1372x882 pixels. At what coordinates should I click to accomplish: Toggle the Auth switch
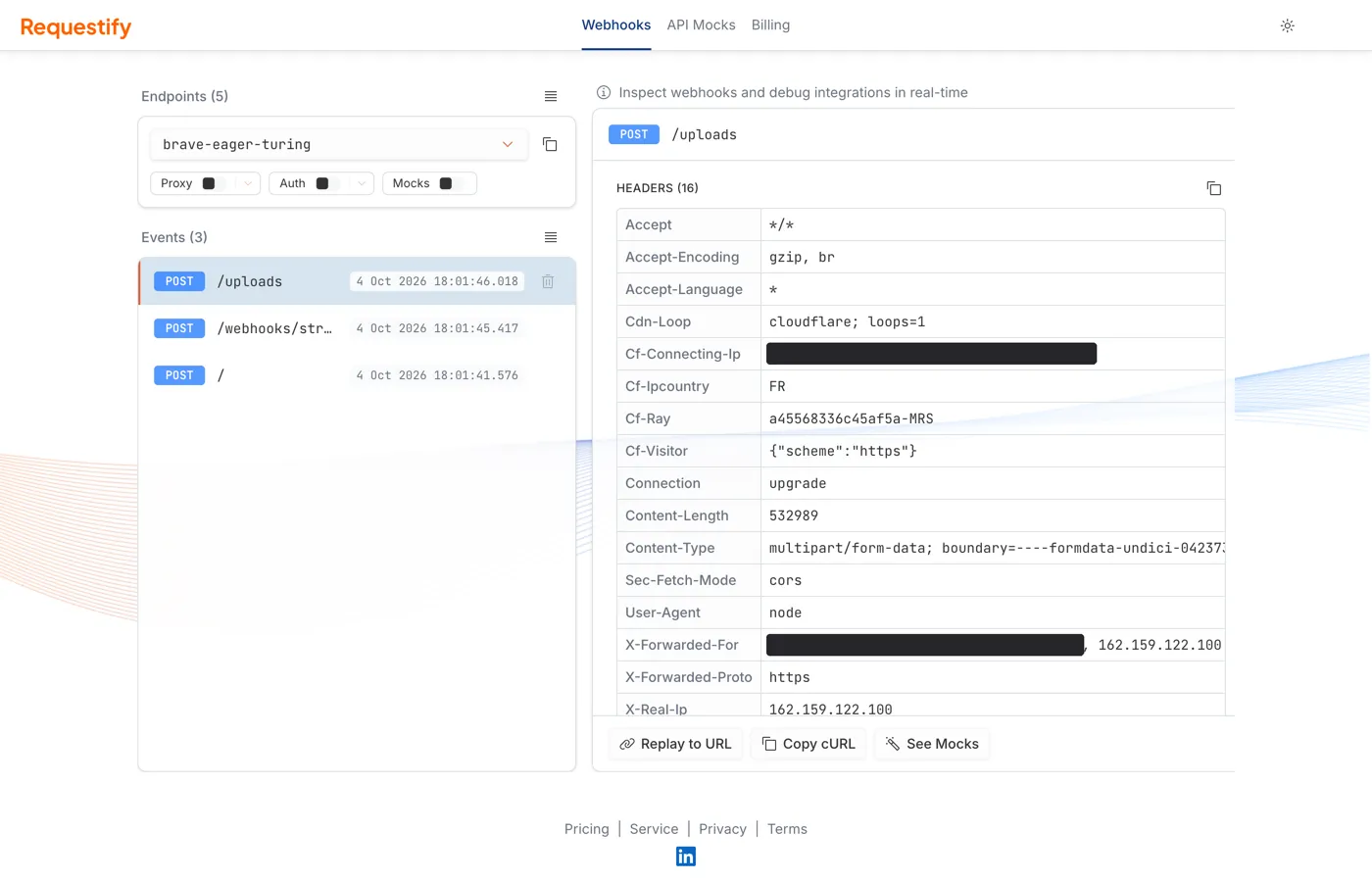point(327,183)
